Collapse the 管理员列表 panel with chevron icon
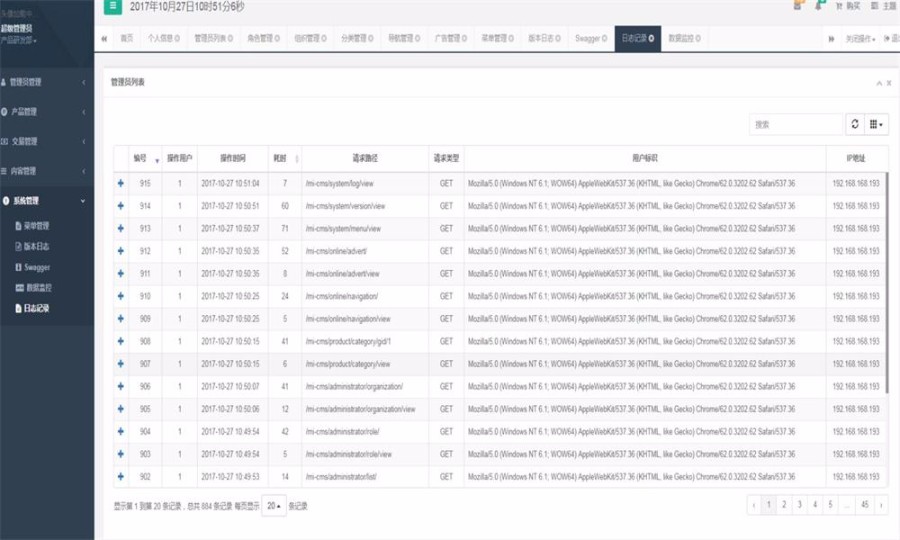Image resolution: width=900 pixels, height=540 pixels. pos(879,83)
